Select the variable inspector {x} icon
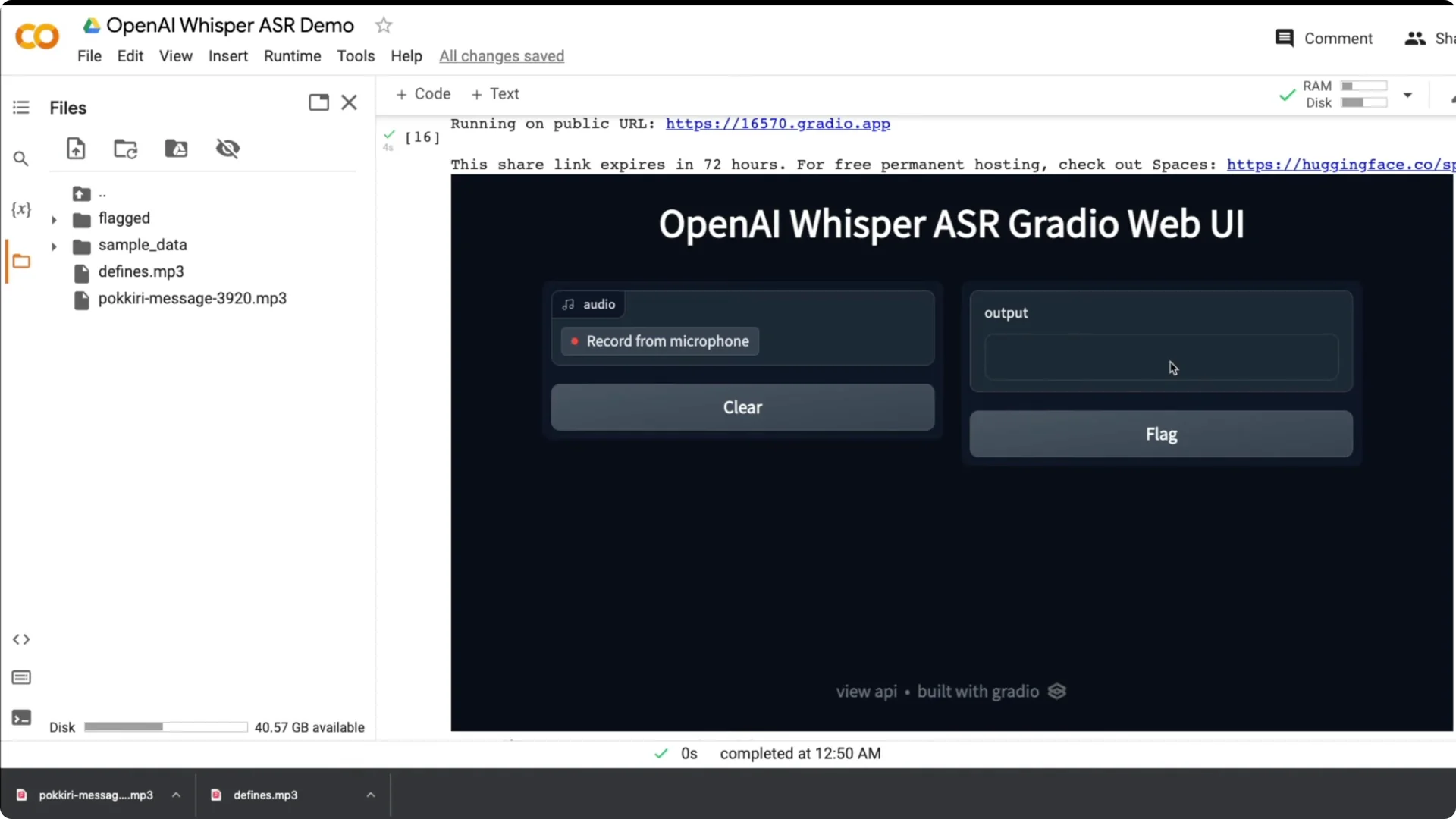 click(x=20, y=210)
